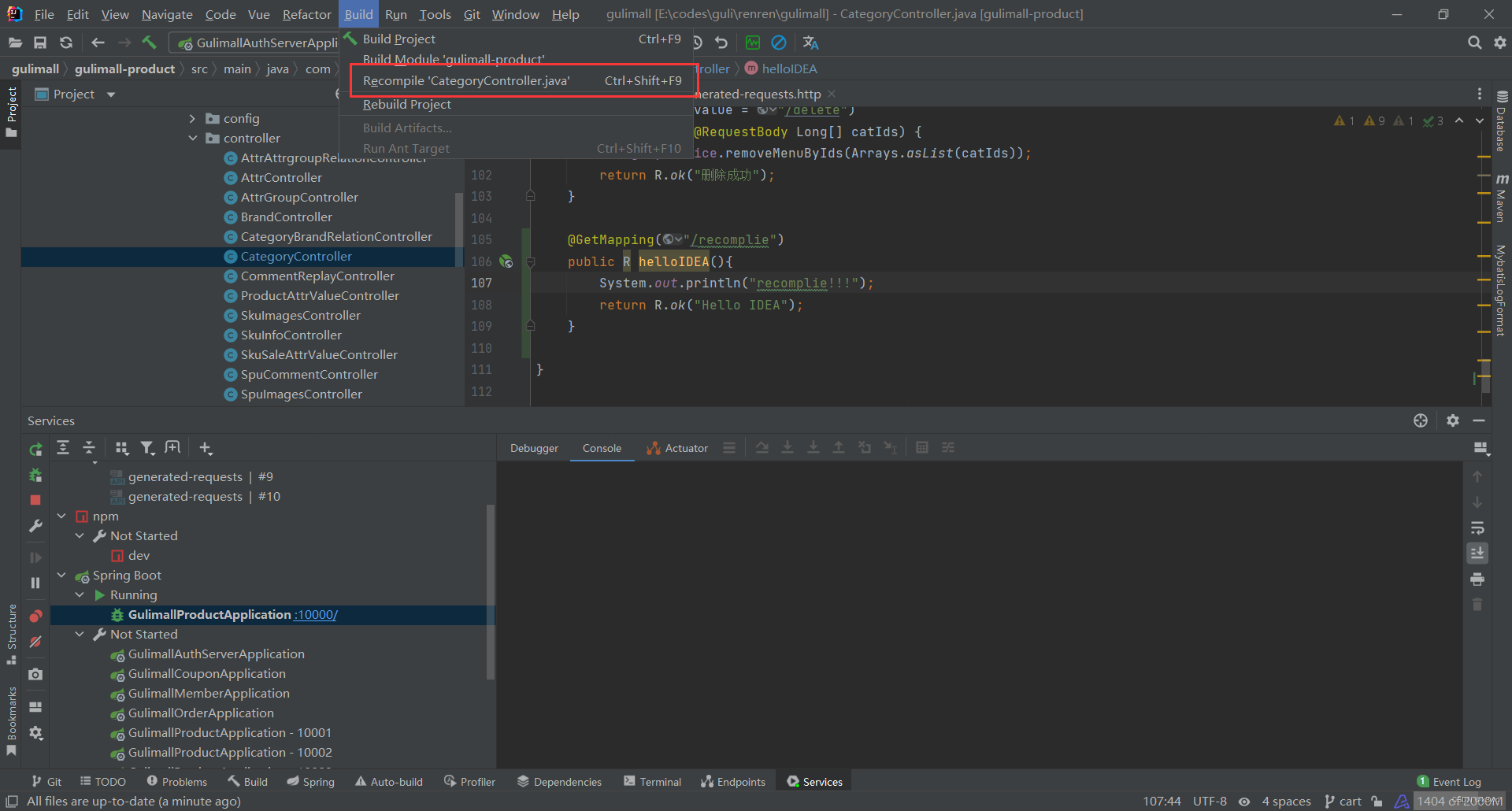Click the Build hammer icon in main toolbar
This screenshot has width=1512, height=811.
[x=150, y=43]
